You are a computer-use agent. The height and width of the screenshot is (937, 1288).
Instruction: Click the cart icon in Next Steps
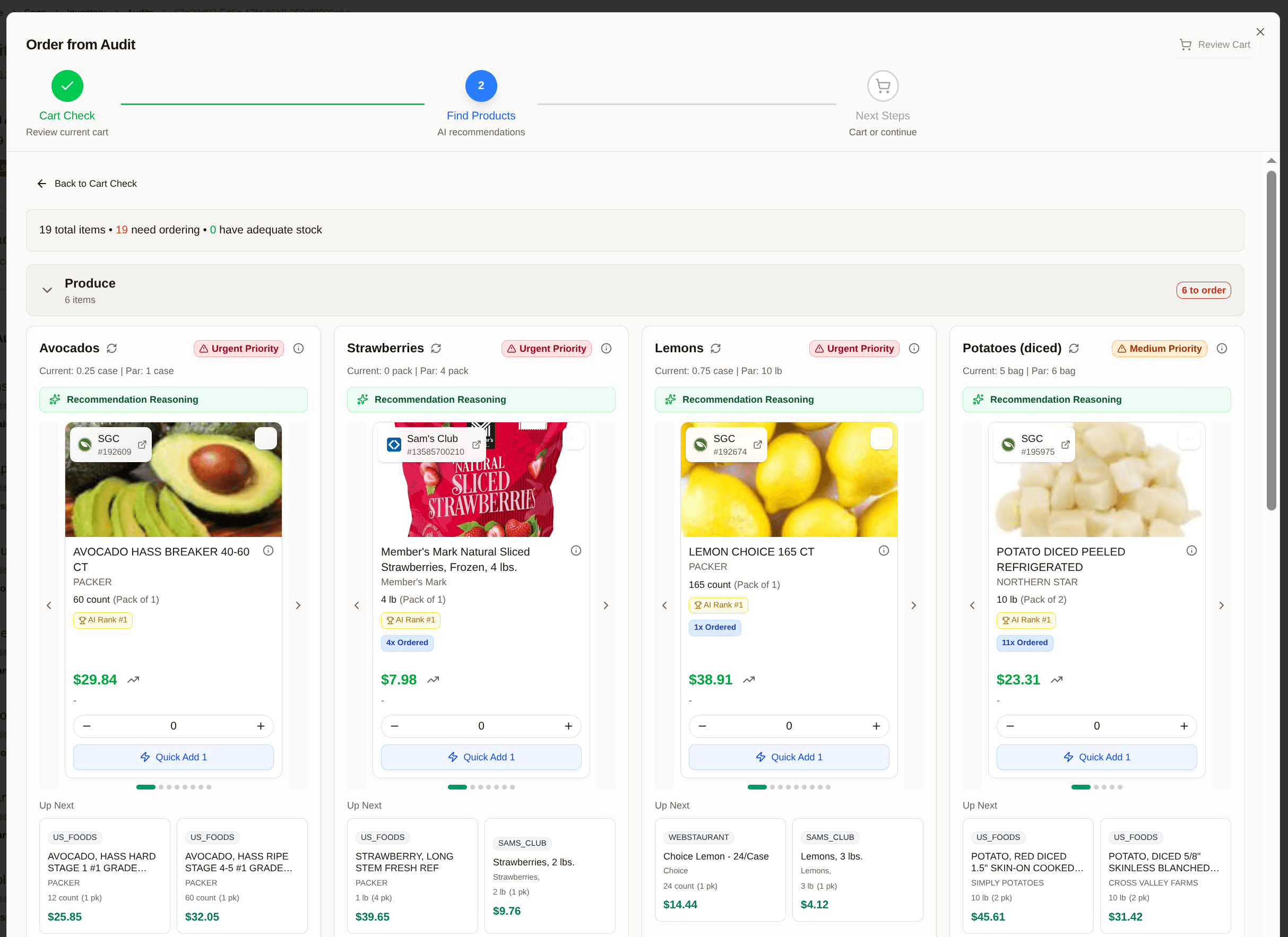(x=882, y=85)
